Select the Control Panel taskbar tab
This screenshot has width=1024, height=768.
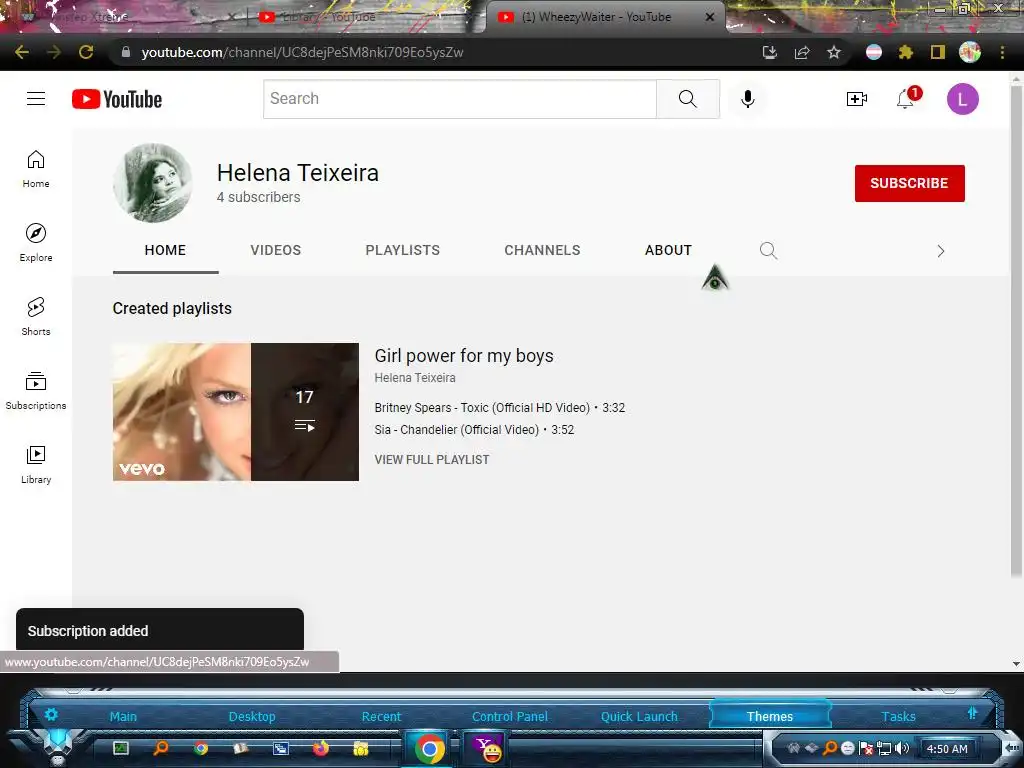pos(510,716)
